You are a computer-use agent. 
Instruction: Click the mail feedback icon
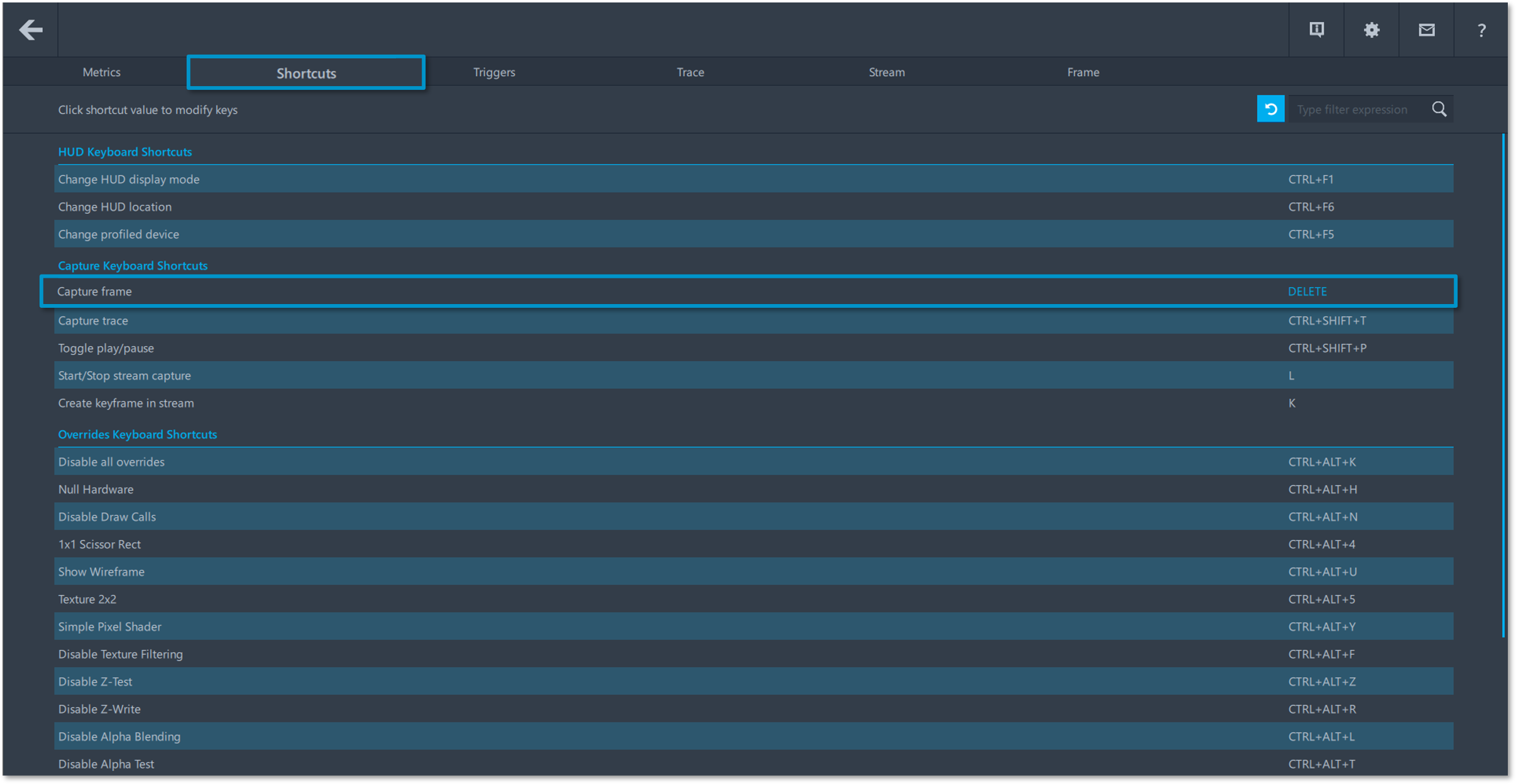(x=1426, y=30)
